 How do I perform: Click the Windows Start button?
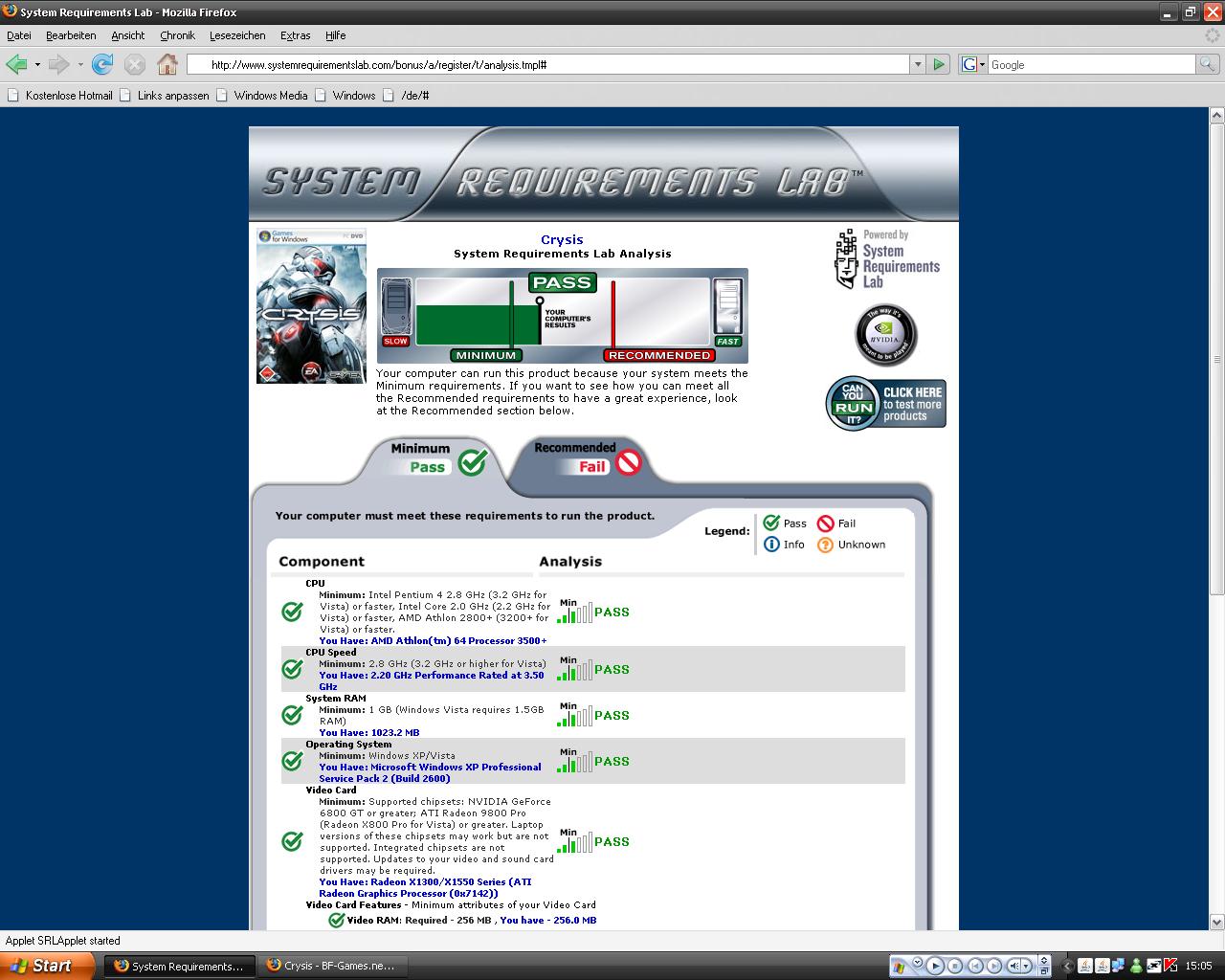[x=47, y=966]
